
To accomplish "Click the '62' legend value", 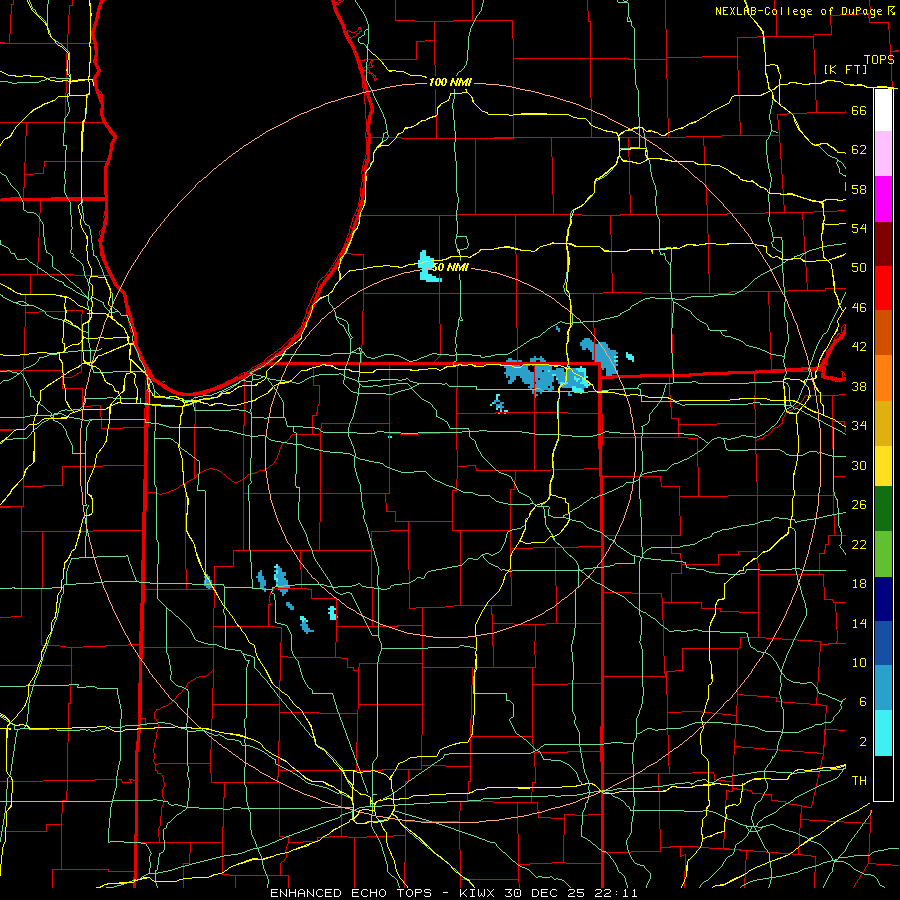I will [x=859, y=150].
